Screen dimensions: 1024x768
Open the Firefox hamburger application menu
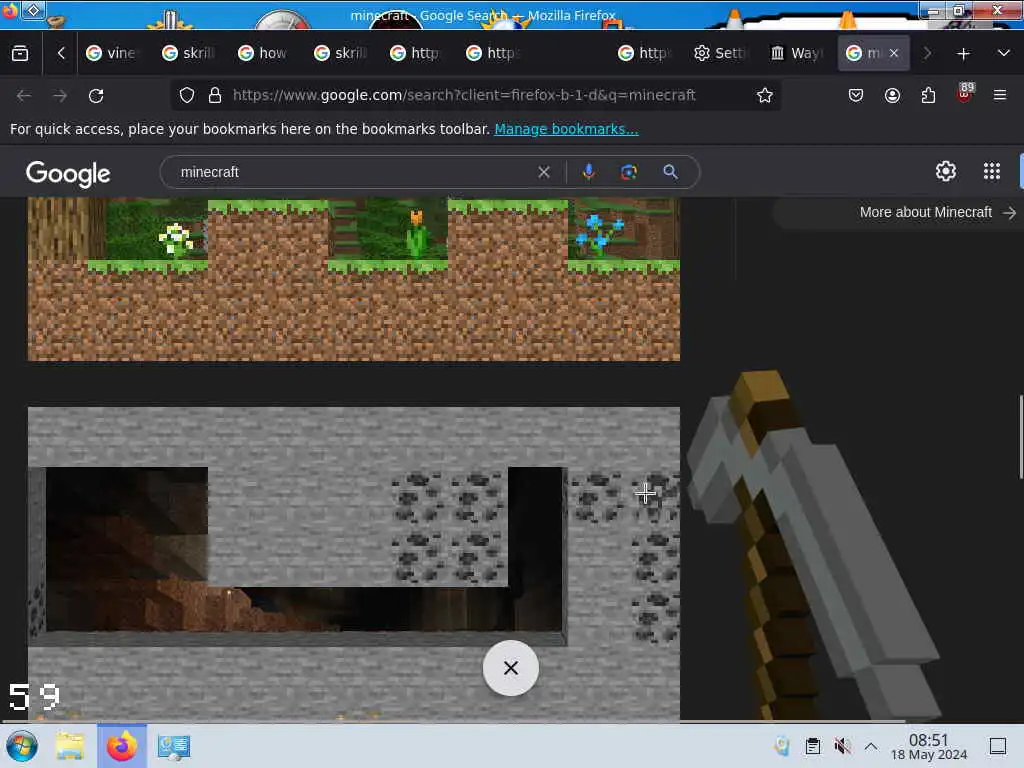[x=1000, y=95]
